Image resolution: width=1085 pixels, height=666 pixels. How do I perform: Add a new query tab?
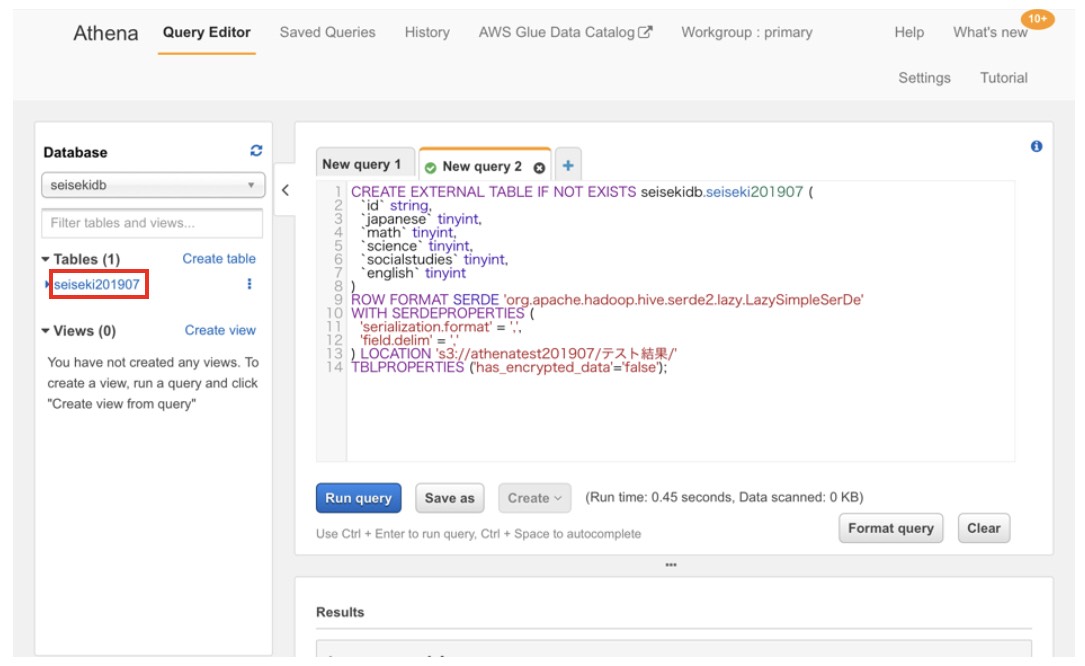point(568,166)
